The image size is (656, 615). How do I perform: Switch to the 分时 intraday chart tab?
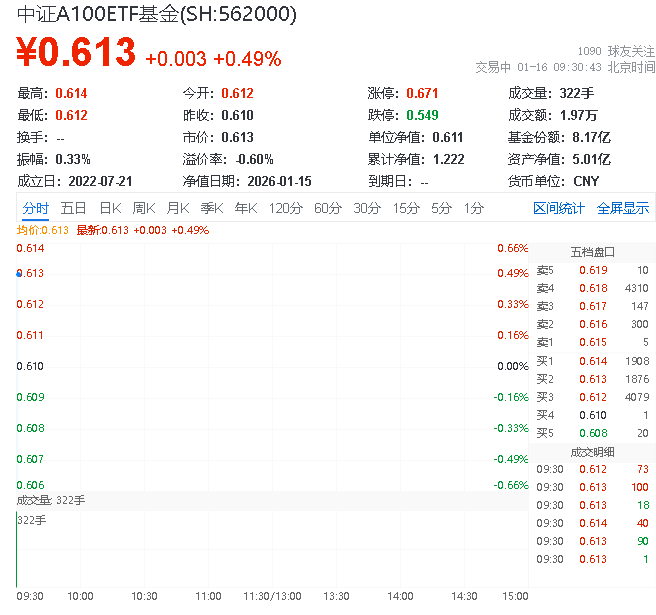point(35,208)
